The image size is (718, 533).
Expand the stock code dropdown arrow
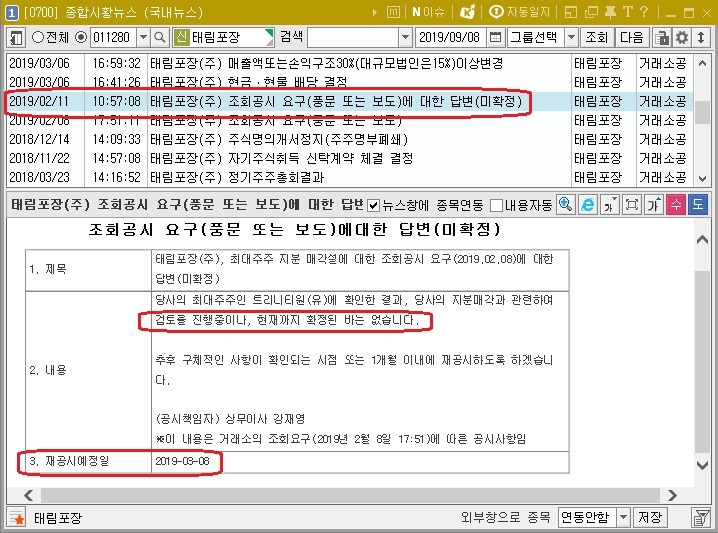point(143,37)
